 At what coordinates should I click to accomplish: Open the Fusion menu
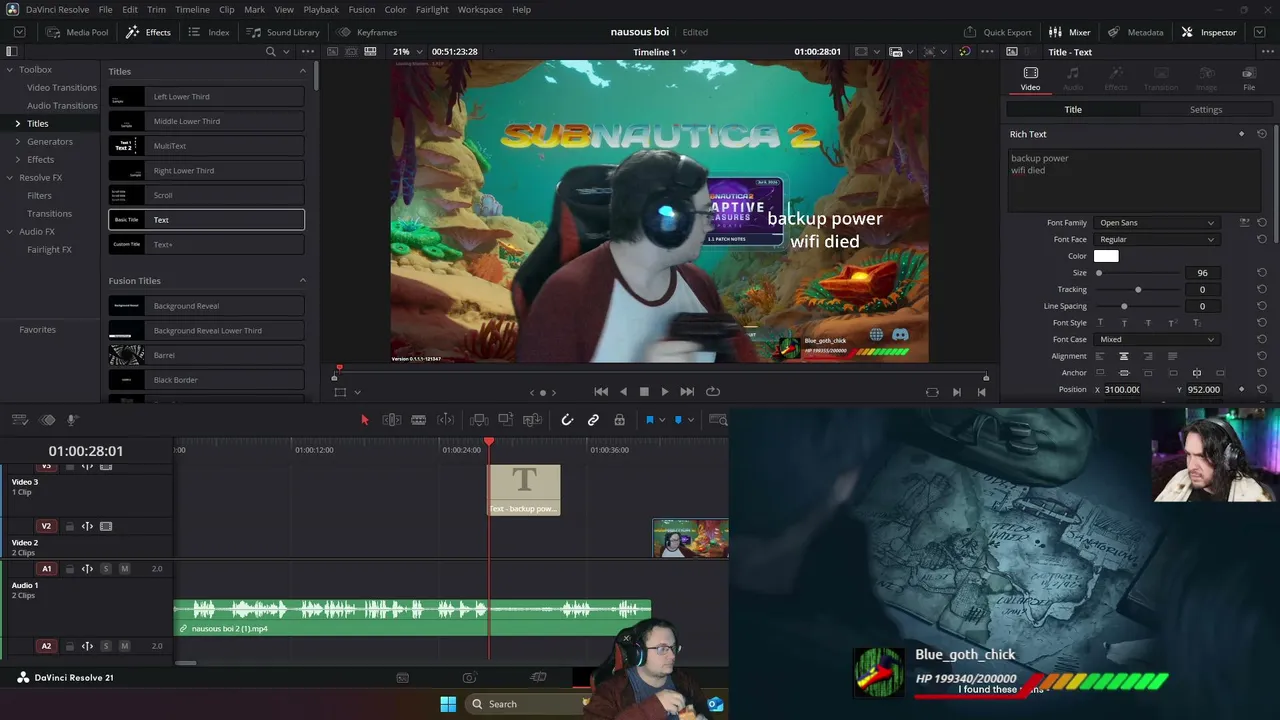click(362, 9)
